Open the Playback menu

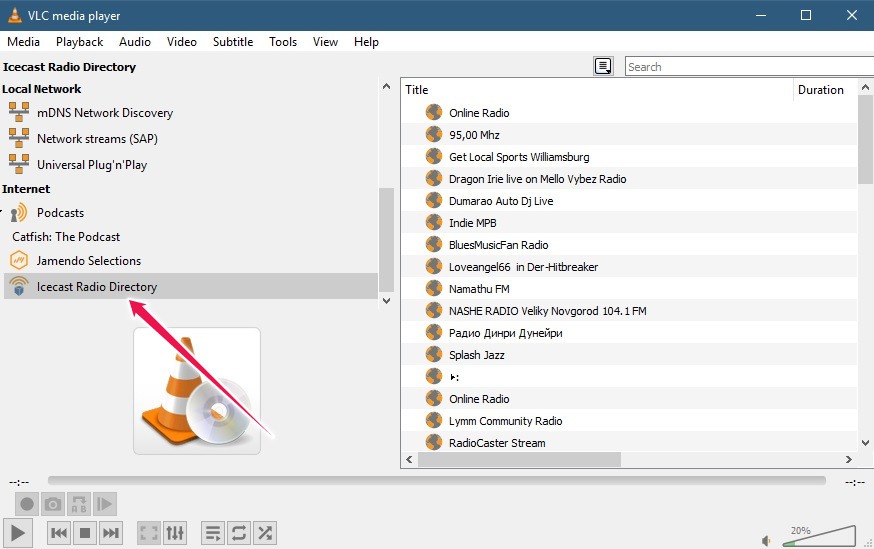point(79,42)
